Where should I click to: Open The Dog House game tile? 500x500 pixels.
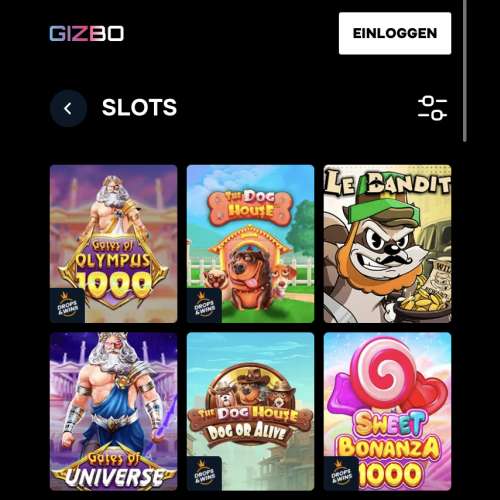pyautogui.click(x=250, y=244)
